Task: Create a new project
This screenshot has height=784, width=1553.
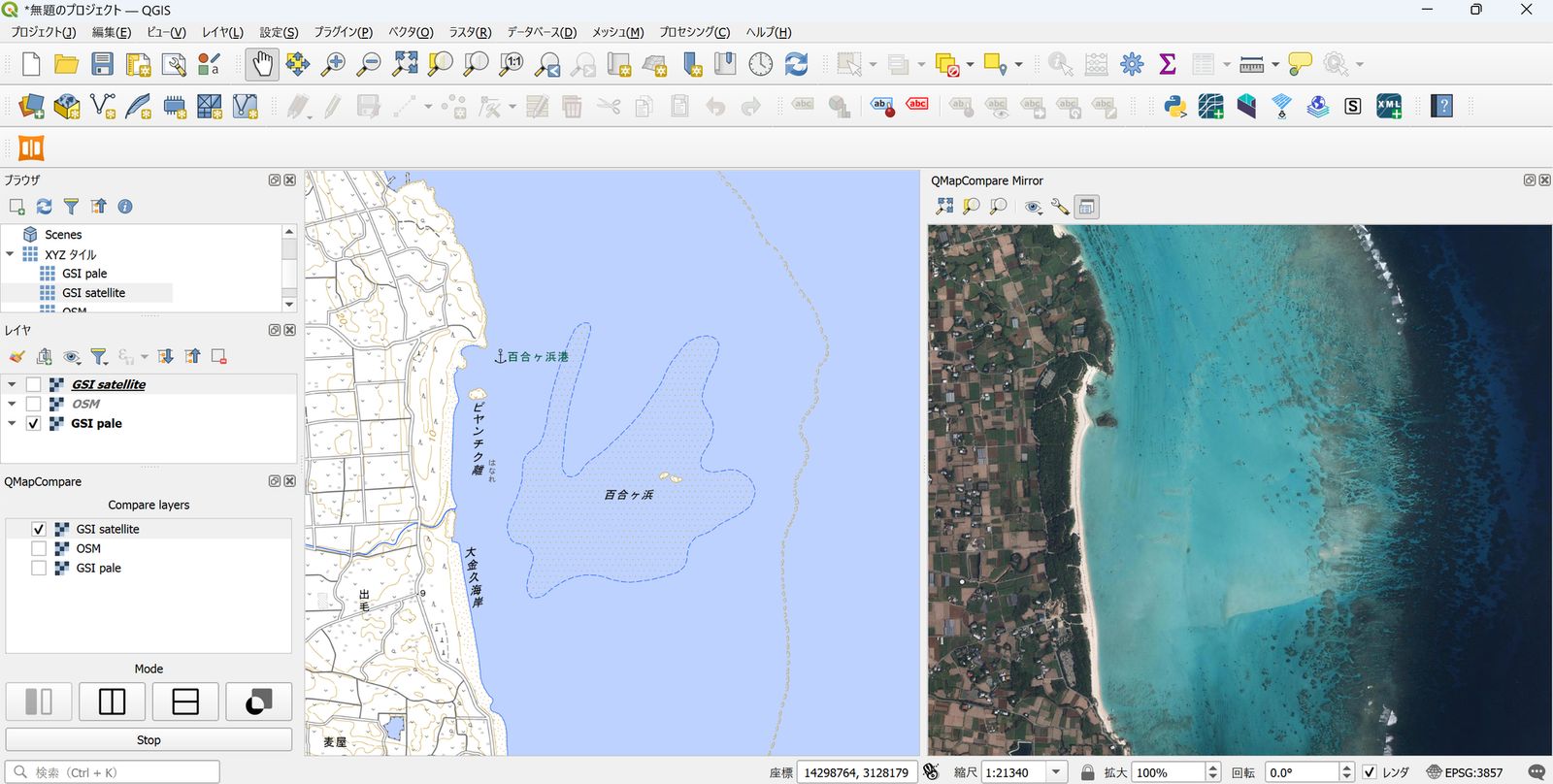Action: click(31, 64)
